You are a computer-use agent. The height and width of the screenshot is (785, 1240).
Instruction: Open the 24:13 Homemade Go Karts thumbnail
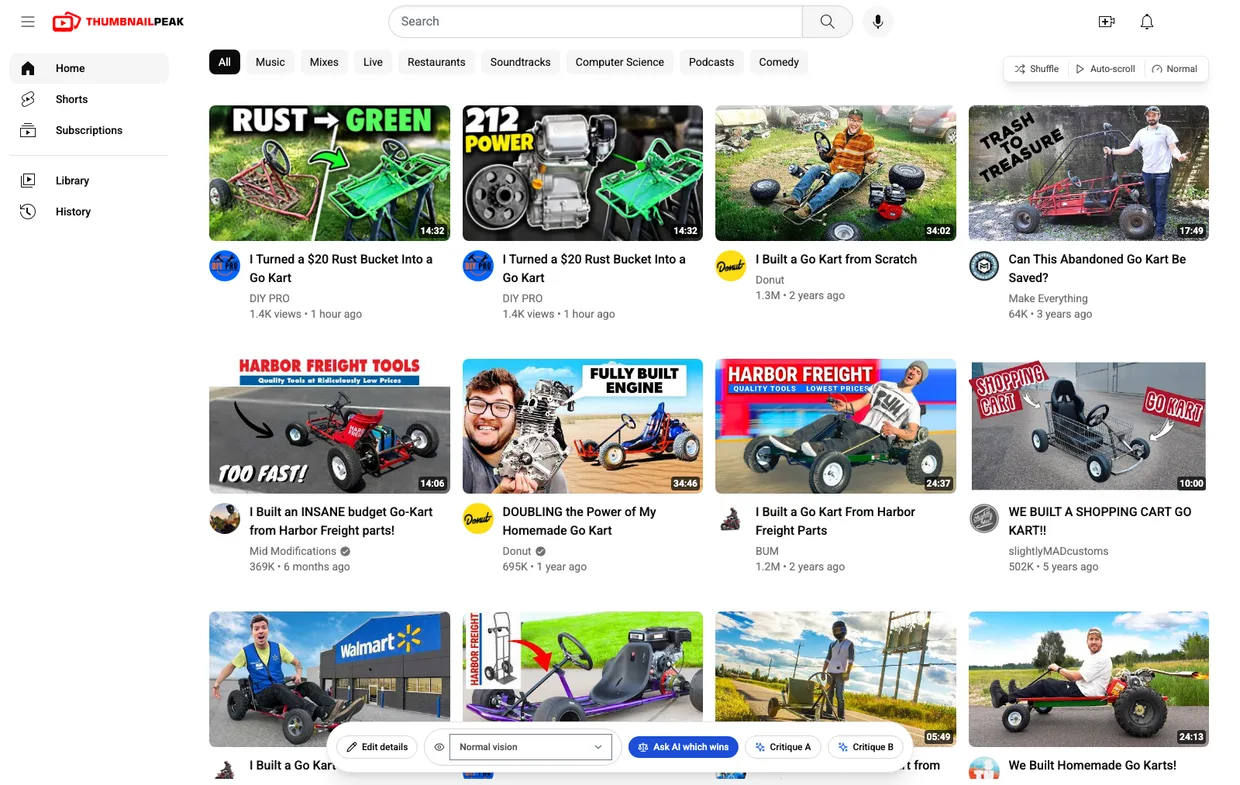[x=1088, y=679]
